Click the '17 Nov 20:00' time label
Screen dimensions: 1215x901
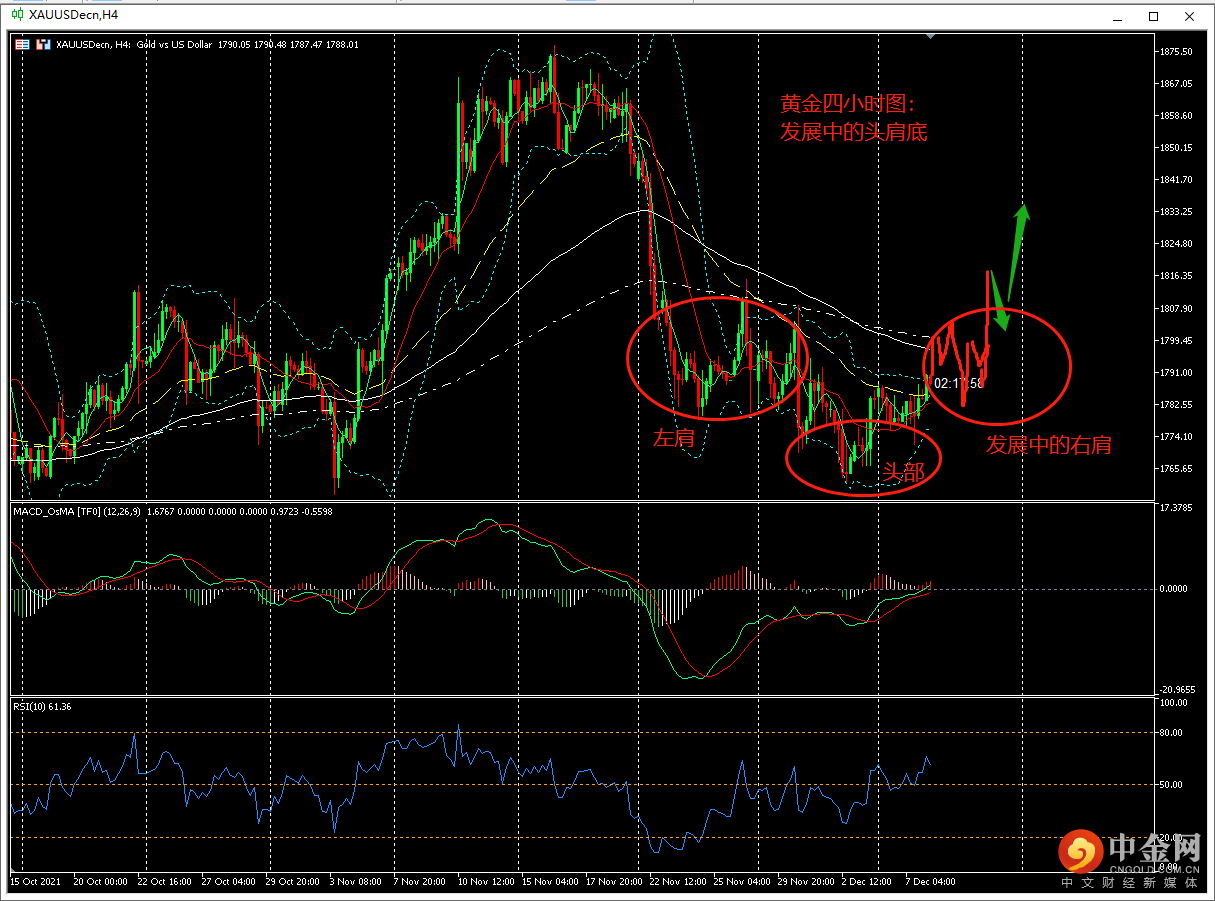[x=613, y=882]
